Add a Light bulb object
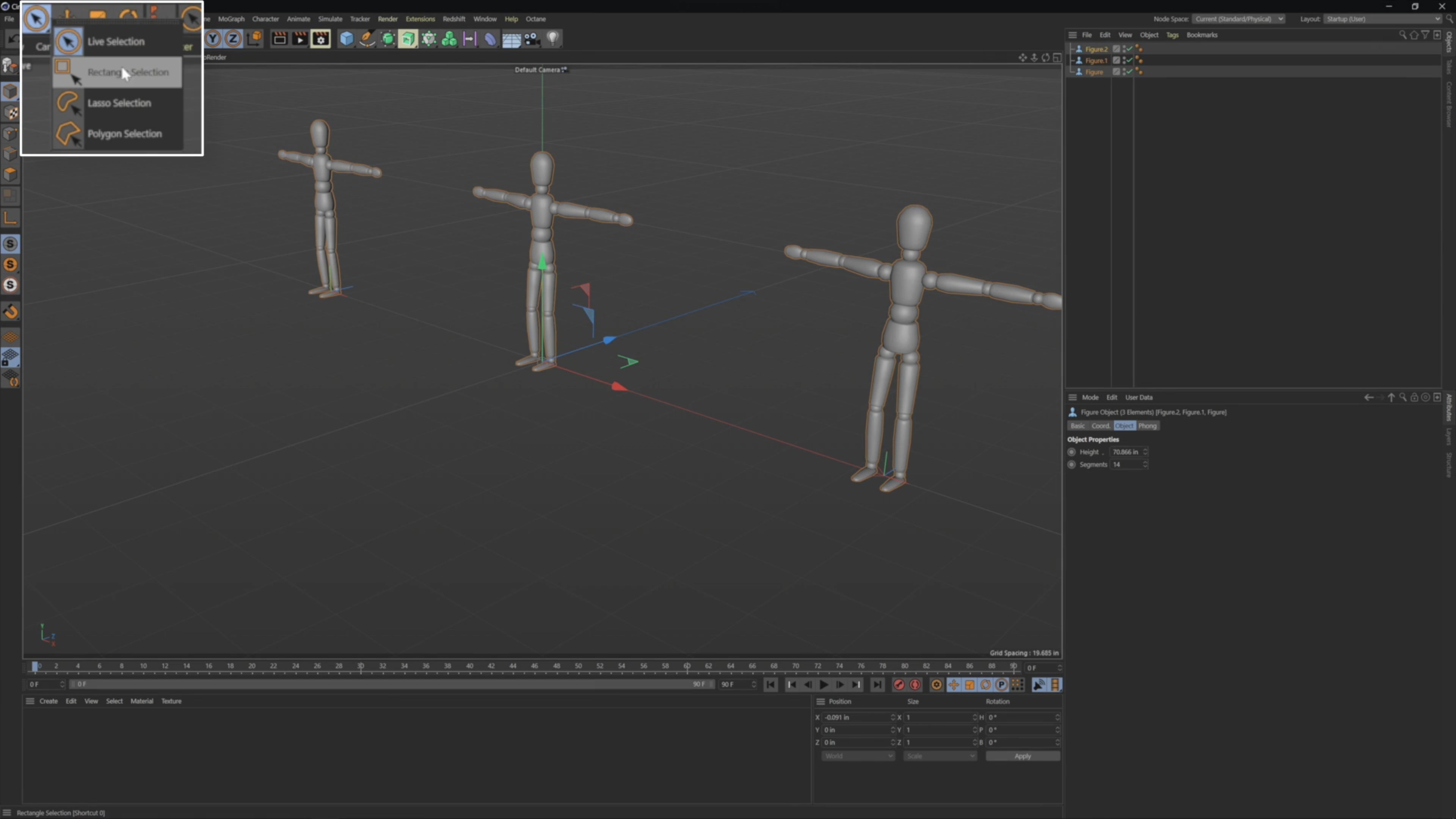Viewport: 1456px width, 819px height. [552, 38]
